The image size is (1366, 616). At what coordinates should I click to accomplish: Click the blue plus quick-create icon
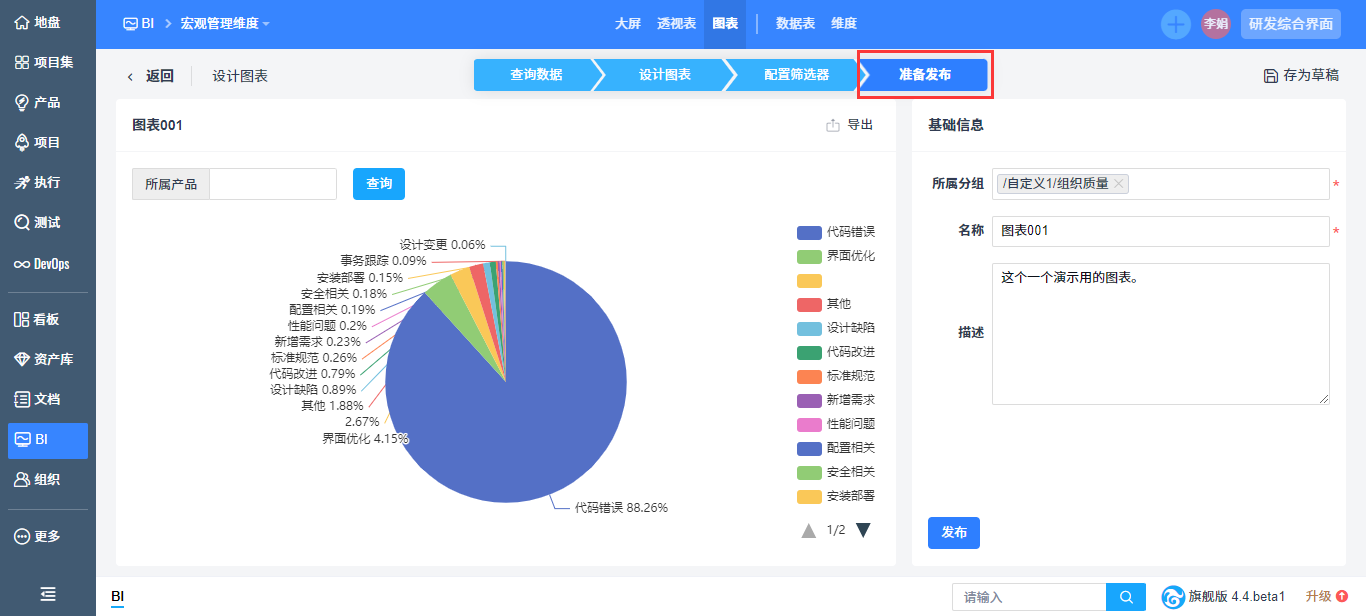[1175, 24]
